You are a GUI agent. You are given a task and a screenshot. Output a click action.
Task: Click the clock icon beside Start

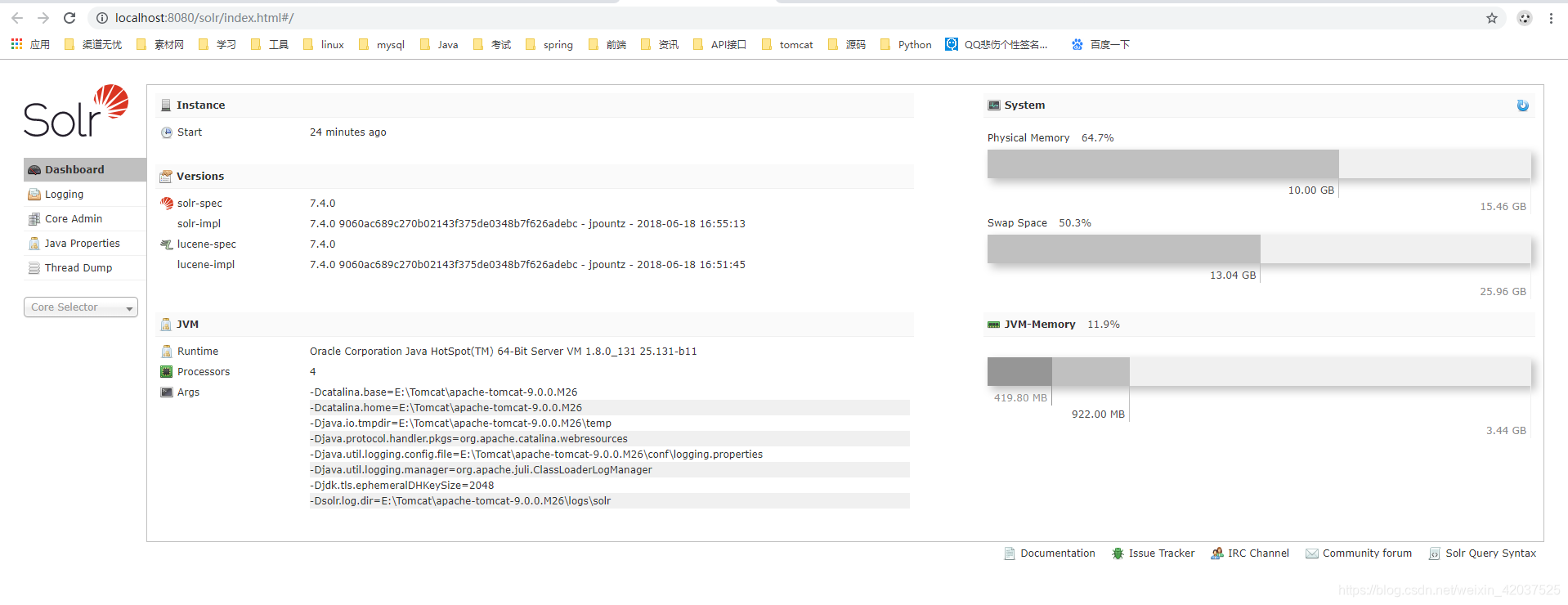click(167, 132)
